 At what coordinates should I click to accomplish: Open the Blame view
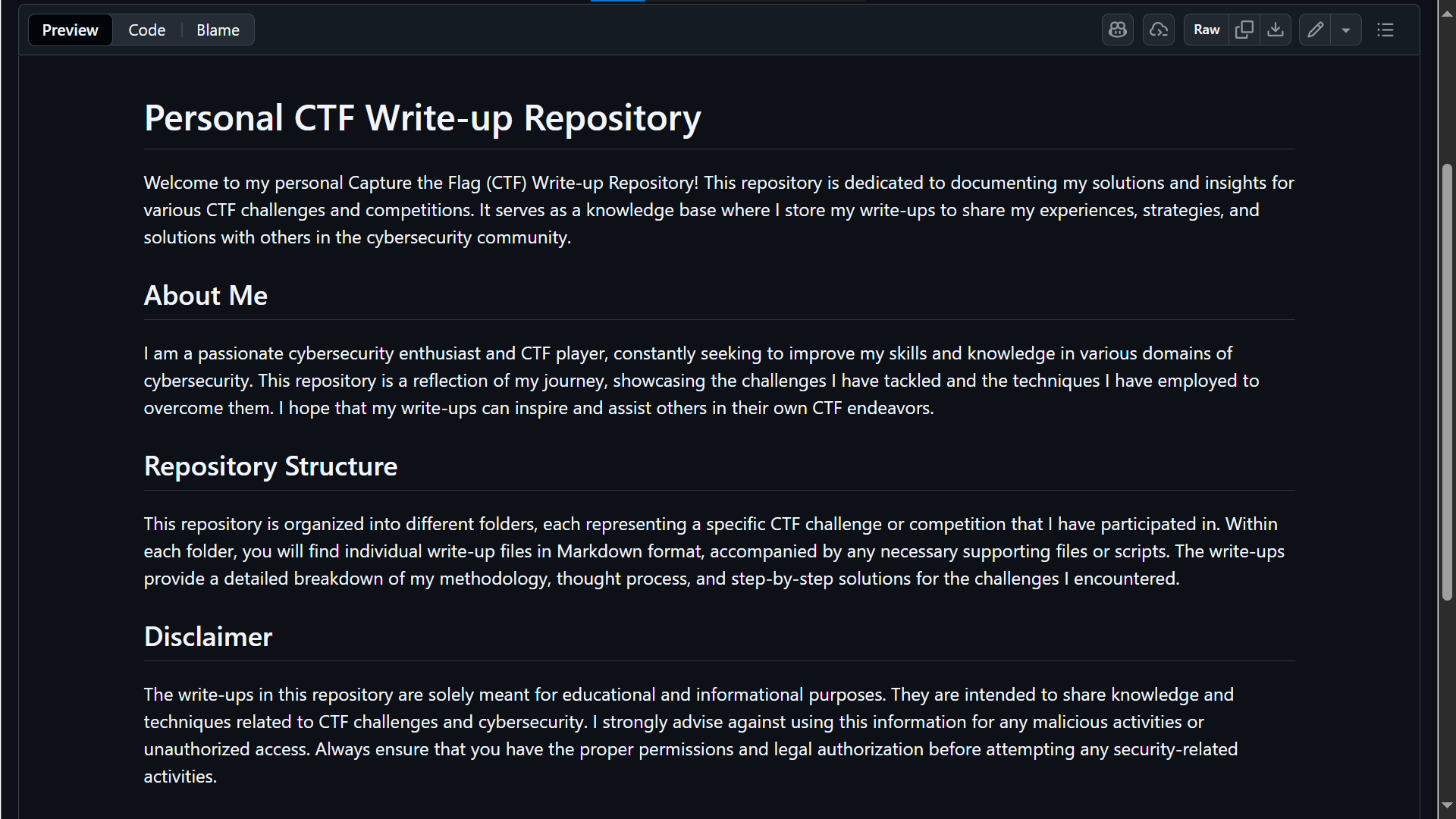click(217, 30)
